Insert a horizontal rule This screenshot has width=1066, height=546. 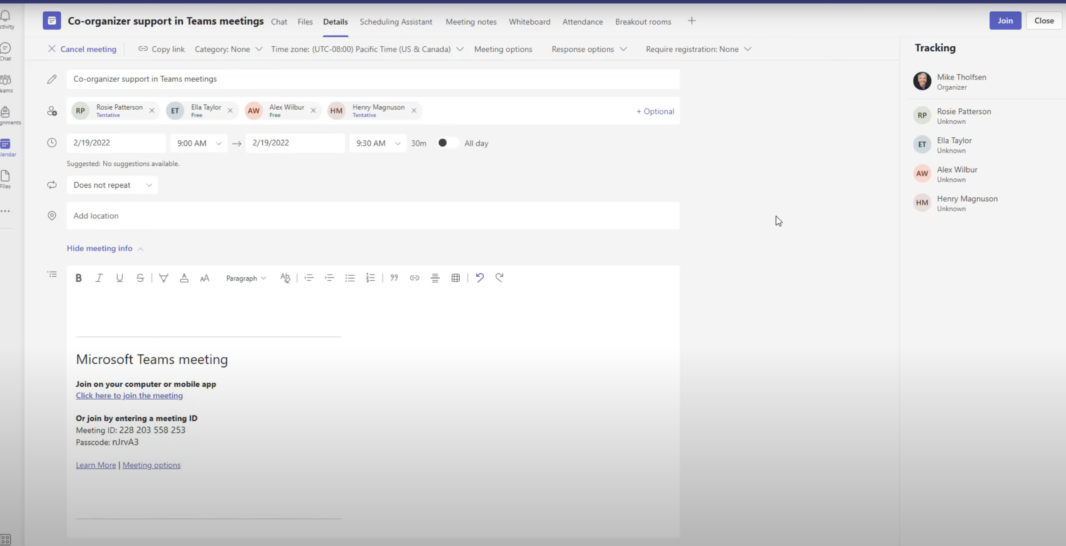pos(435,278)
